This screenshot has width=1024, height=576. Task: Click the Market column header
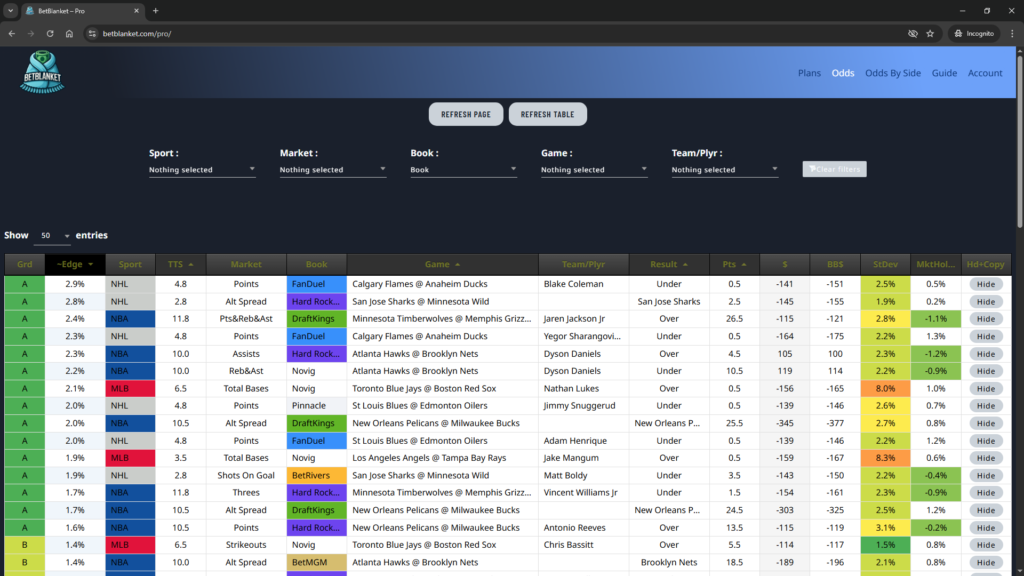(x=246, y=264)
